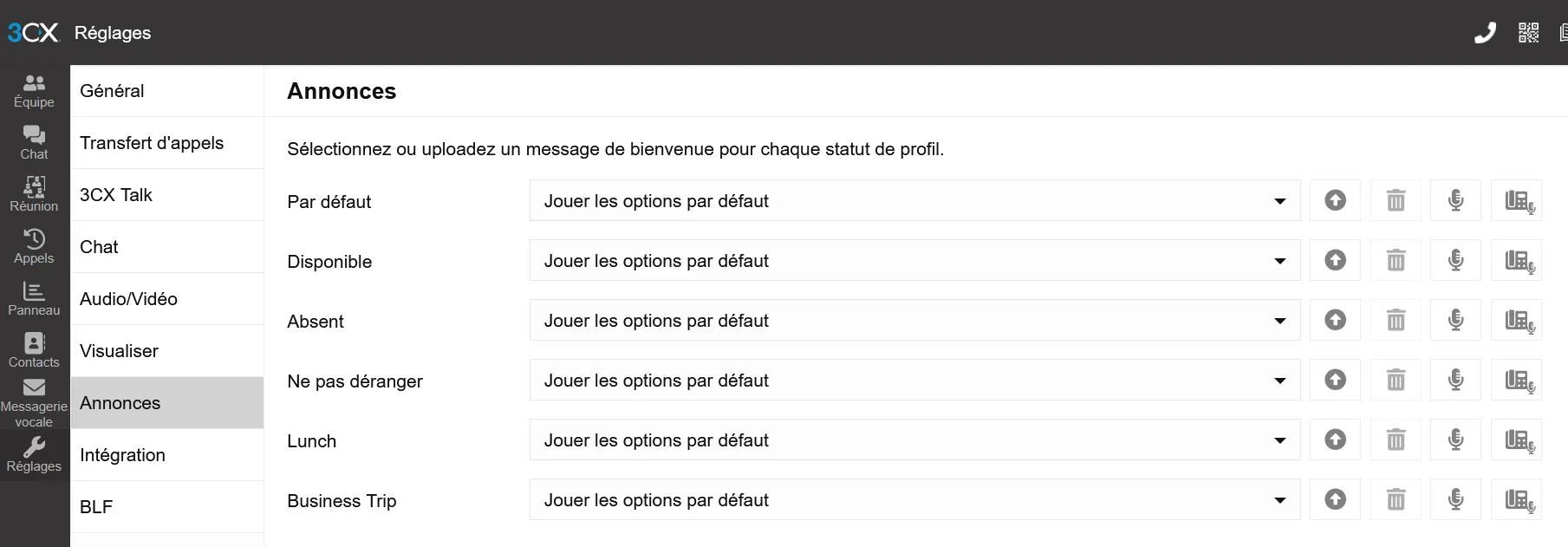This screenshot has width=1568, height=547.
Task: Open the BLF settings tab
Action: 96,507
